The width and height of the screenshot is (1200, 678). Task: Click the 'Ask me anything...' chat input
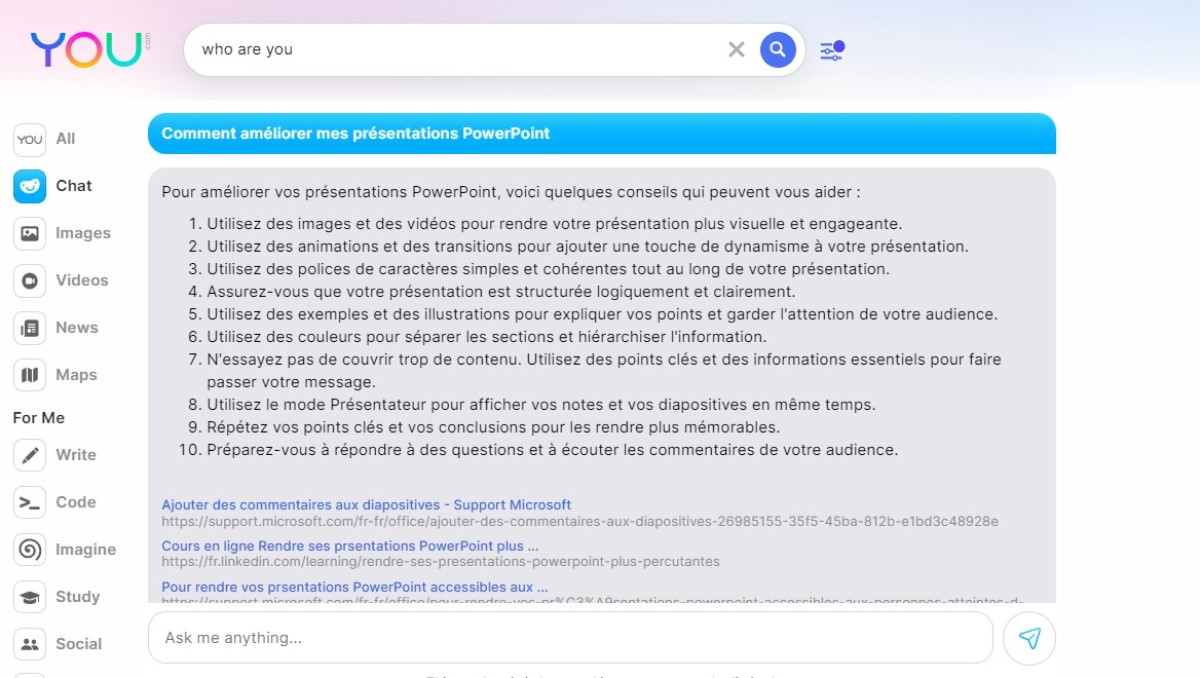tap(570, 638)
